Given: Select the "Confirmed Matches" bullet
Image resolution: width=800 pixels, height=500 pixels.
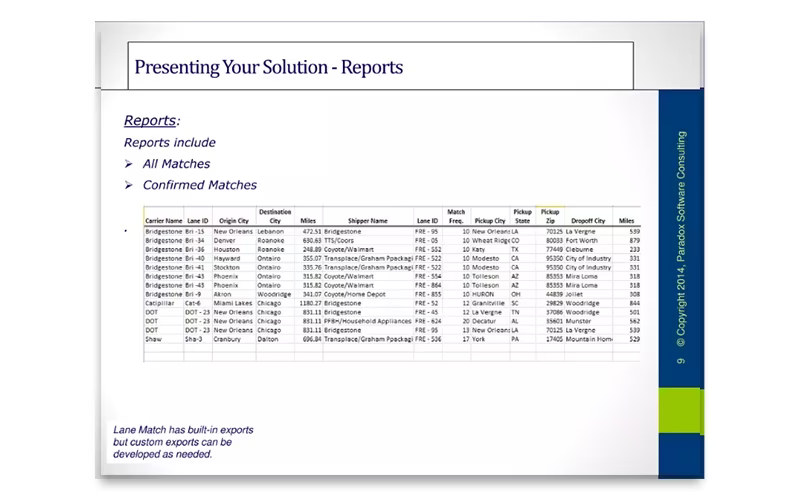Looking at the screenshot, I should pos(199,185).
